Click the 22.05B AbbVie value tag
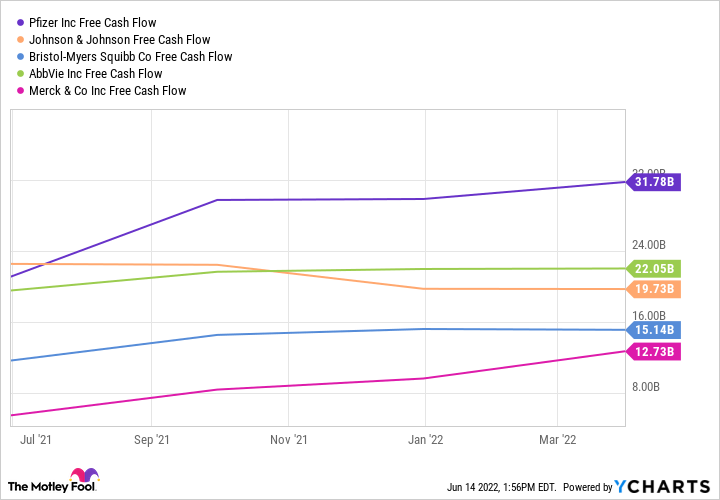720x500 pixels. click(655, 268)
